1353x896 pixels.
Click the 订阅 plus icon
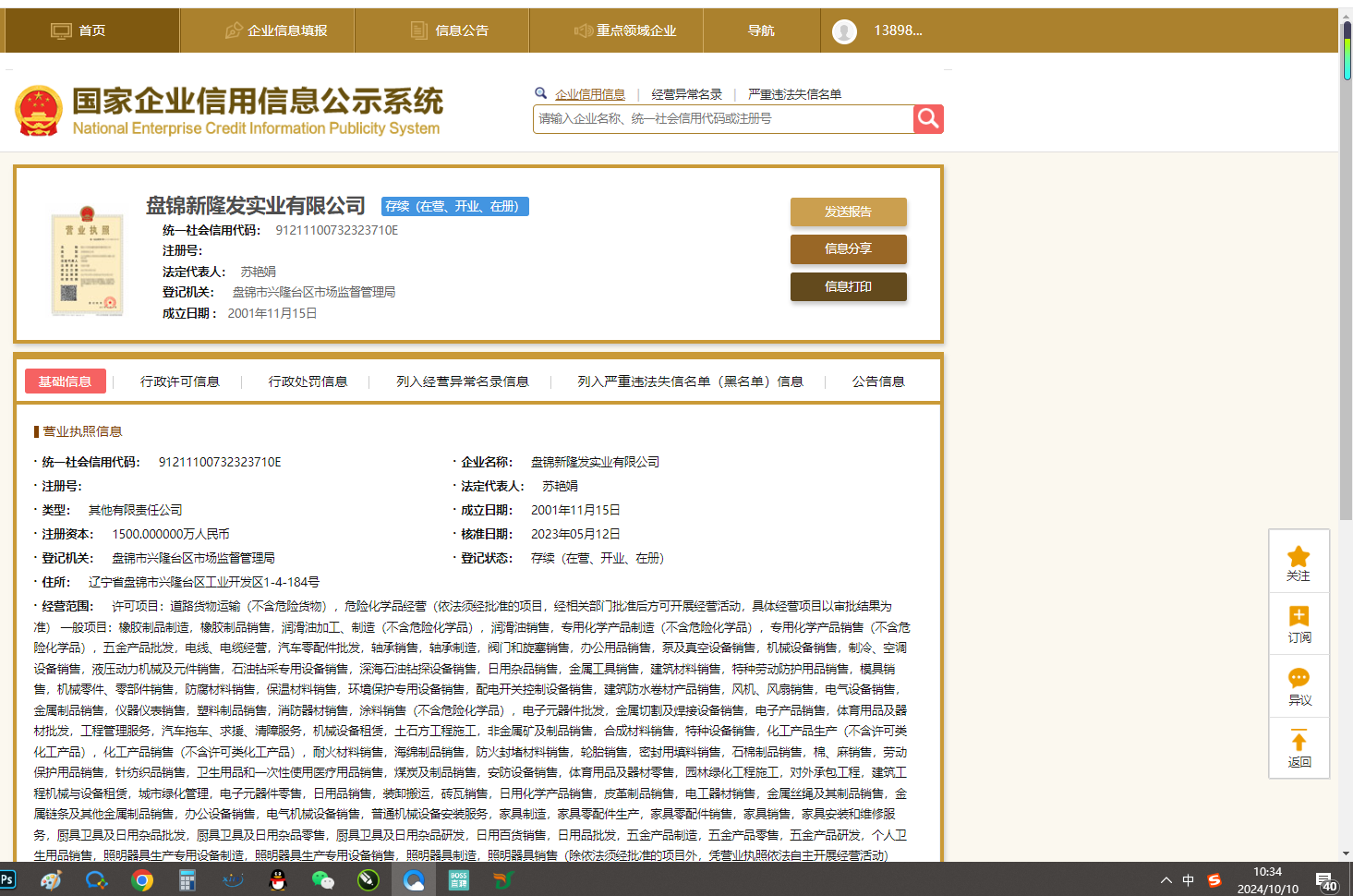click(1299, 616)
